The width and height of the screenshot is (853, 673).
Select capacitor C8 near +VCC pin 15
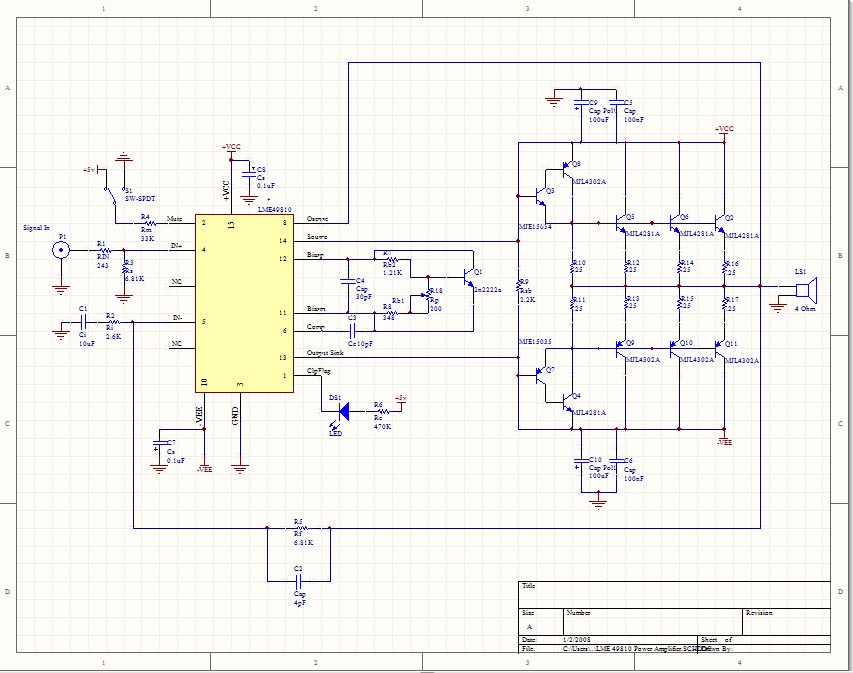(249, 174)
